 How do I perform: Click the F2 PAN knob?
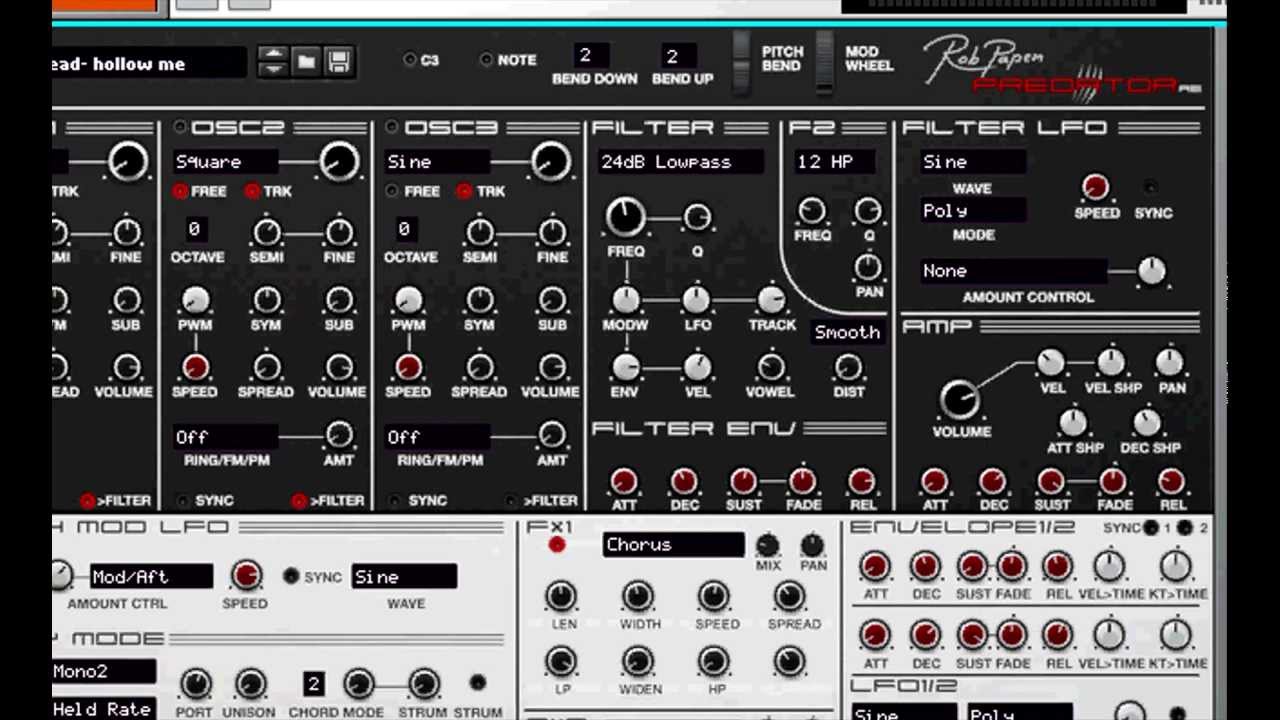tap(868, 266)
